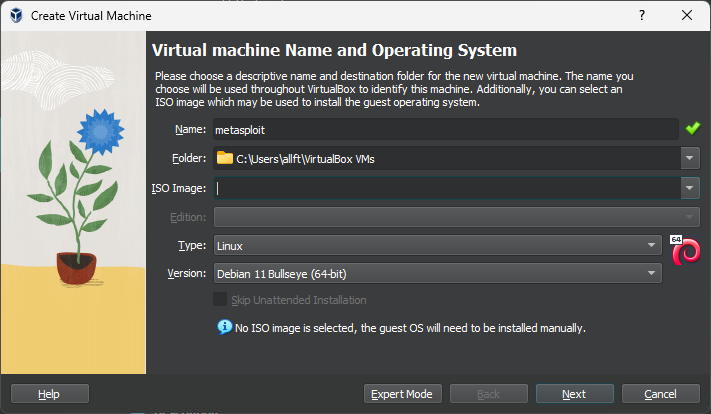Click the Virtual machine Name and Operating System heading
711x414 pixels.
[334, 50]
